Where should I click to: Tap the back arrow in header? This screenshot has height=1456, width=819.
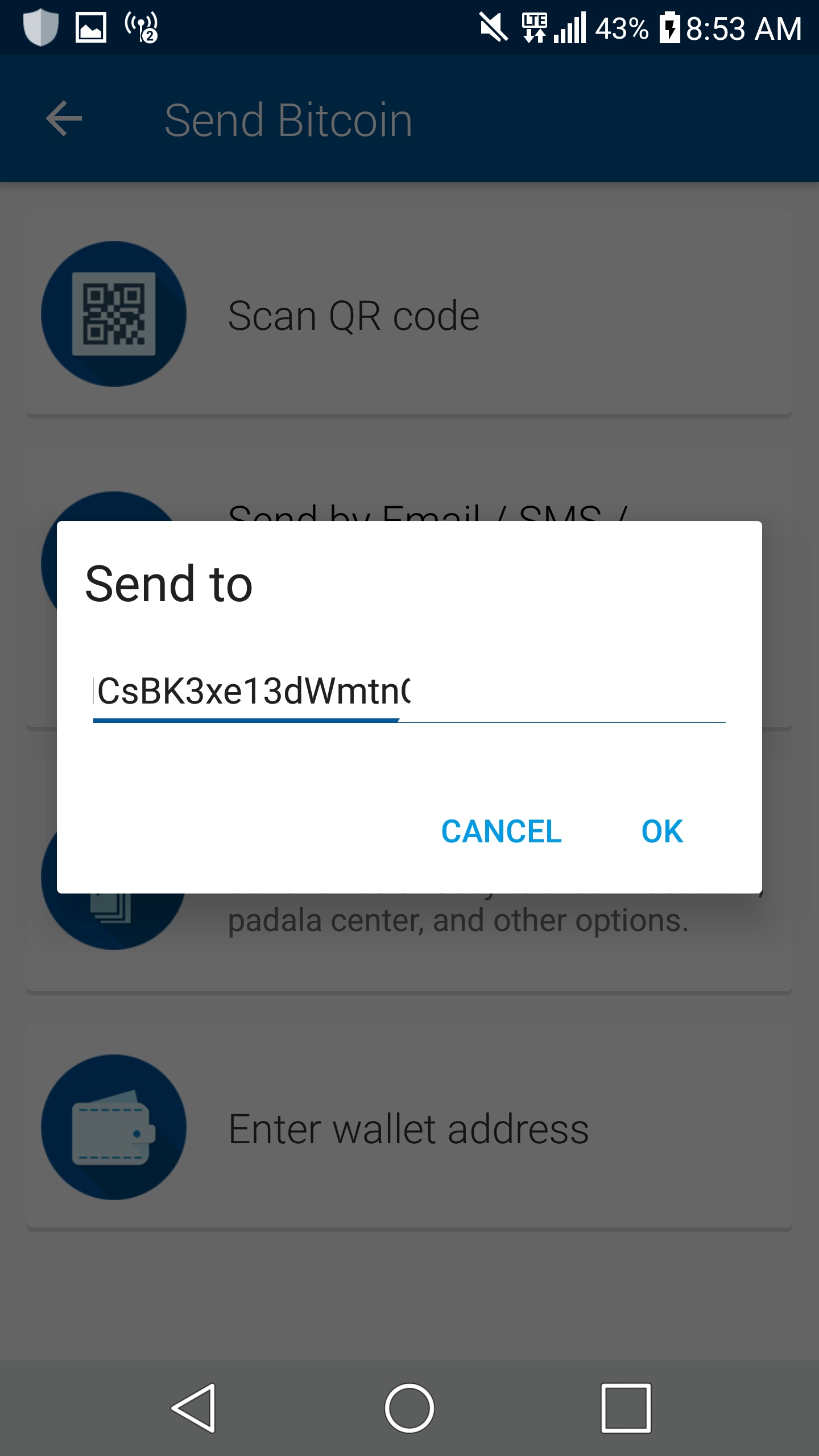64,119
